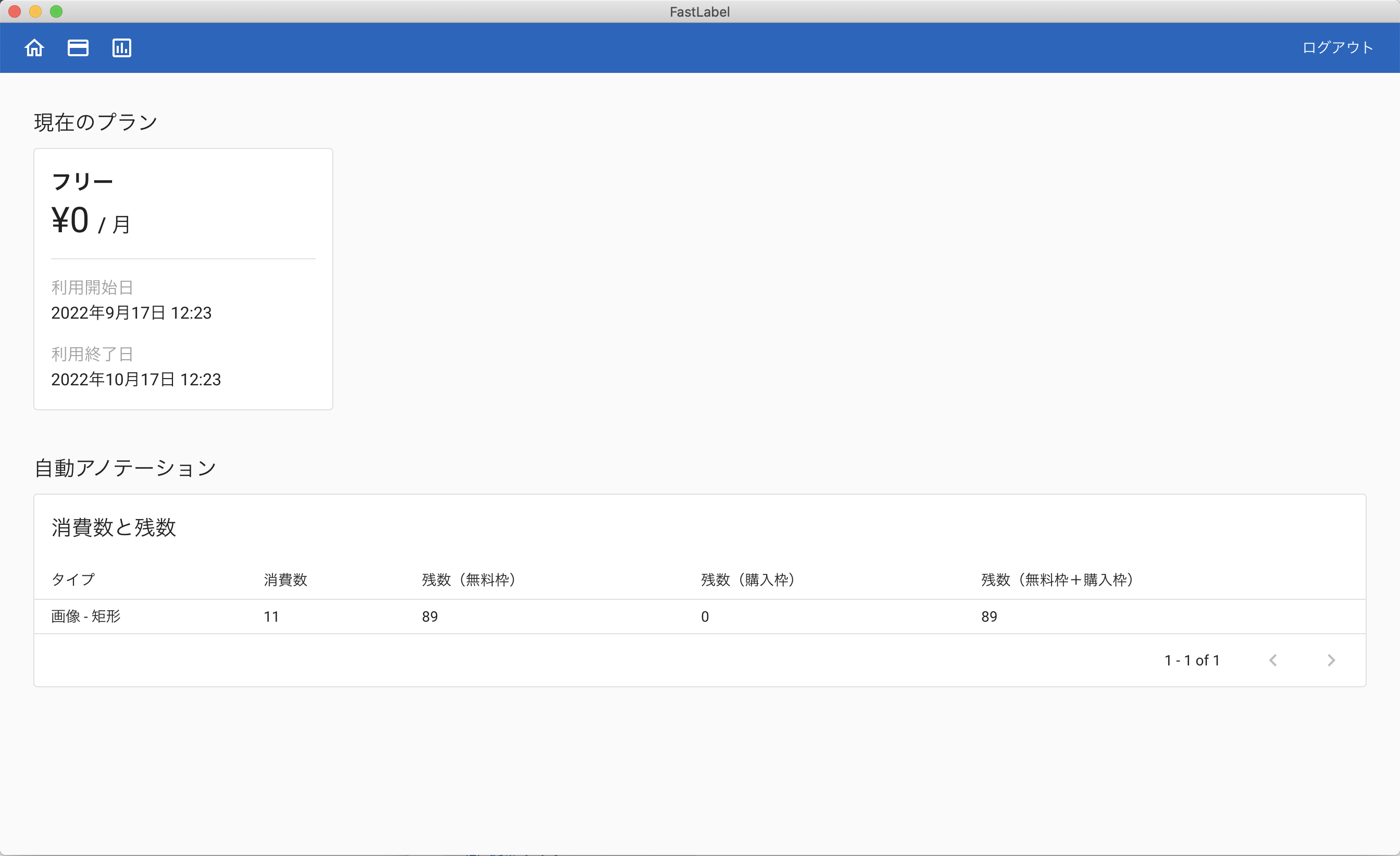Open the billing credit card icon
Image resolution: width=1400 pixels, height=856 pixels.
click(x=78, y=48)
